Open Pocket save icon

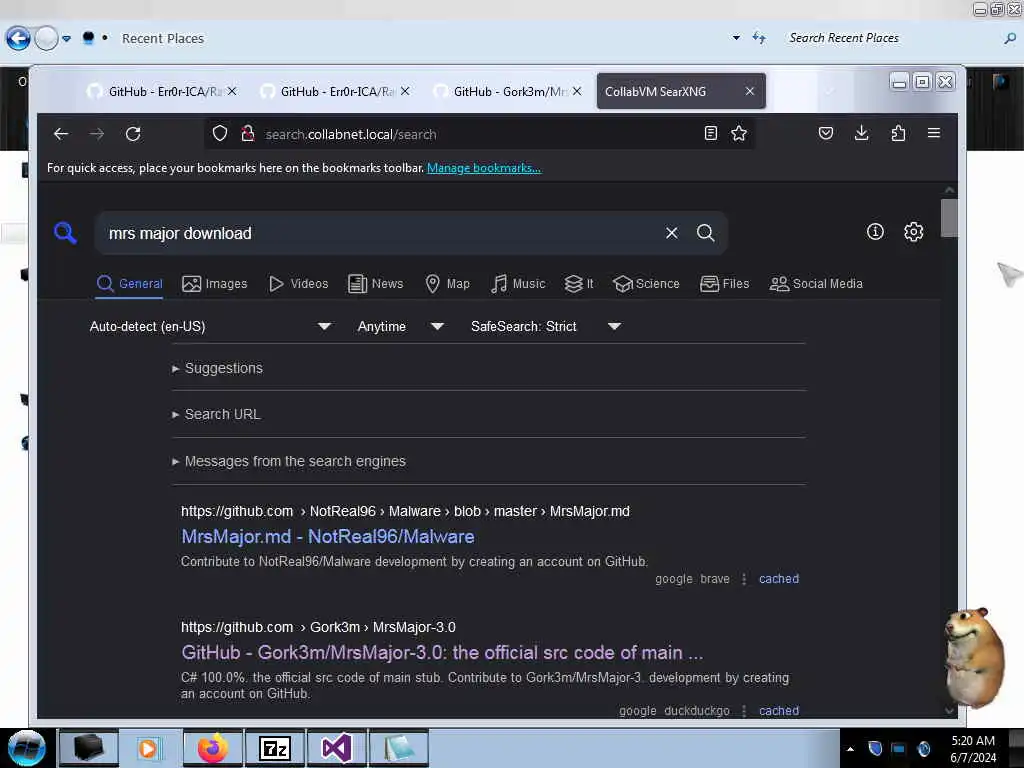click(x=825, y=133)
